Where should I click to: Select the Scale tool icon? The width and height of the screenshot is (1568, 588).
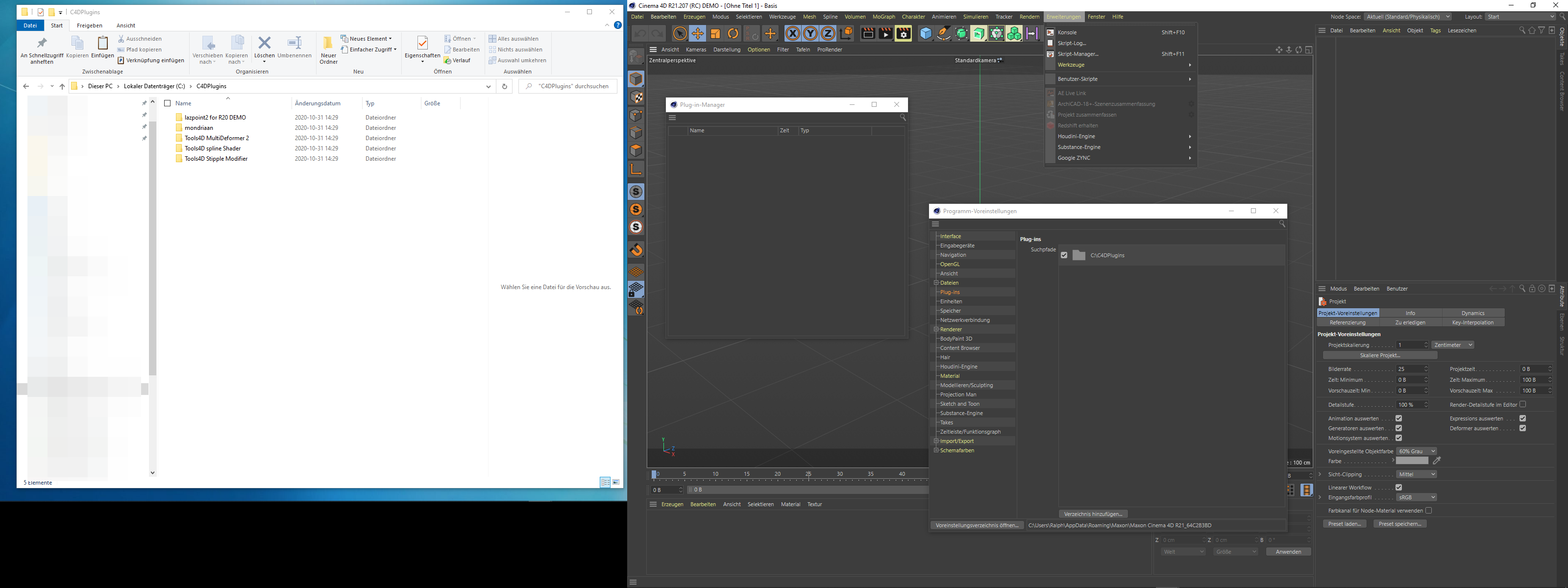[715, 34]
